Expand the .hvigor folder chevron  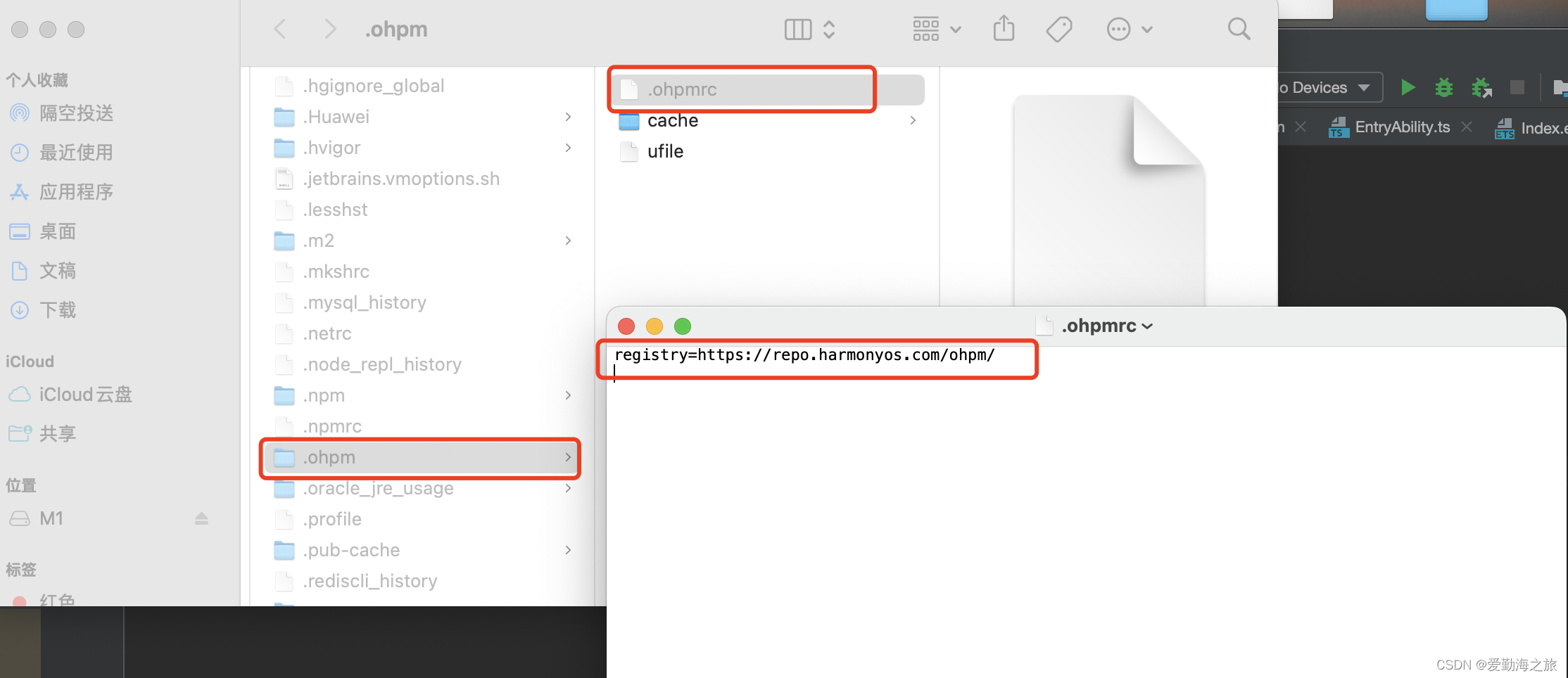point(568,148)
